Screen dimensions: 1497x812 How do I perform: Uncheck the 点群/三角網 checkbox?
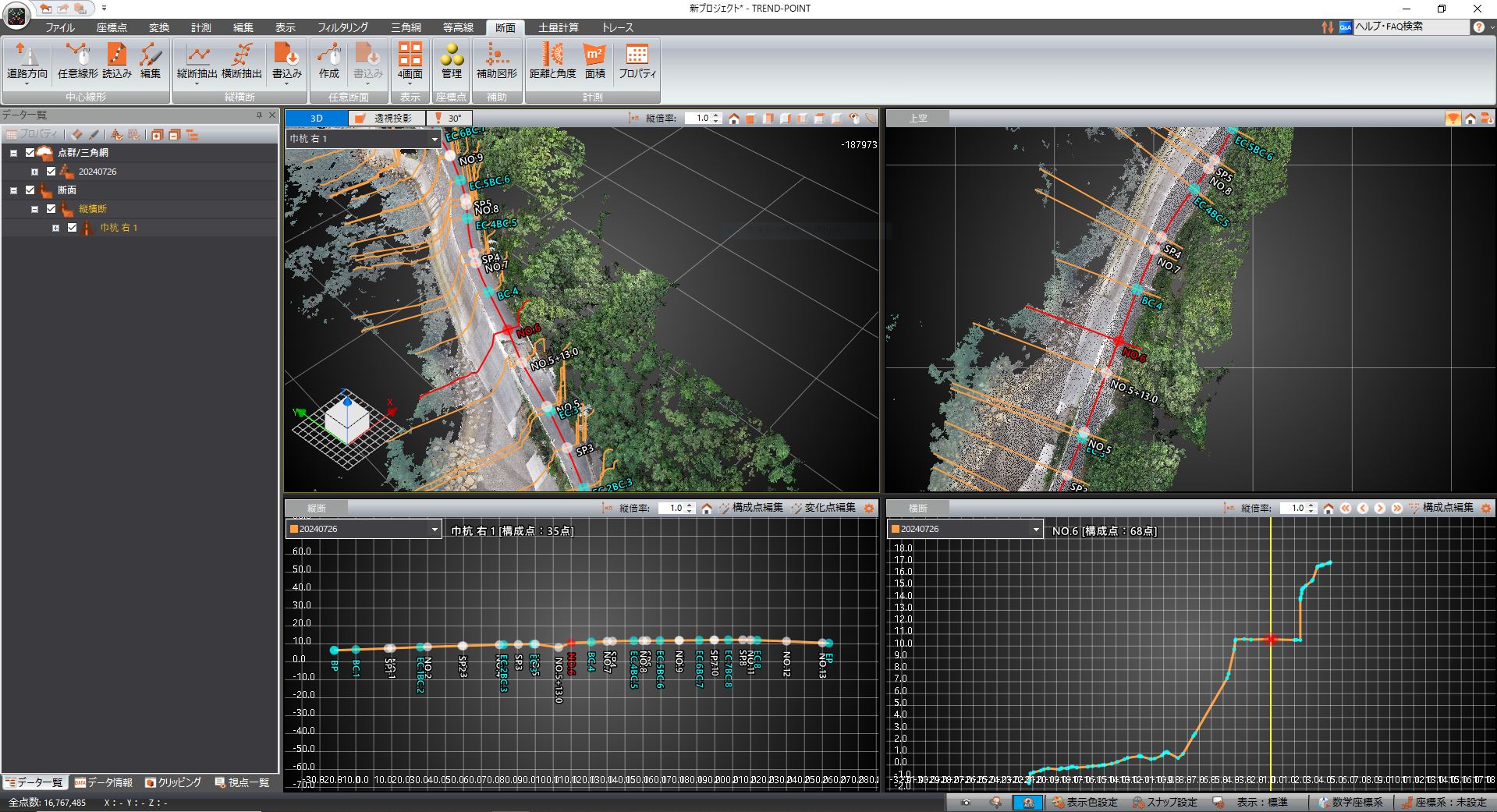(x=30, y=153)
